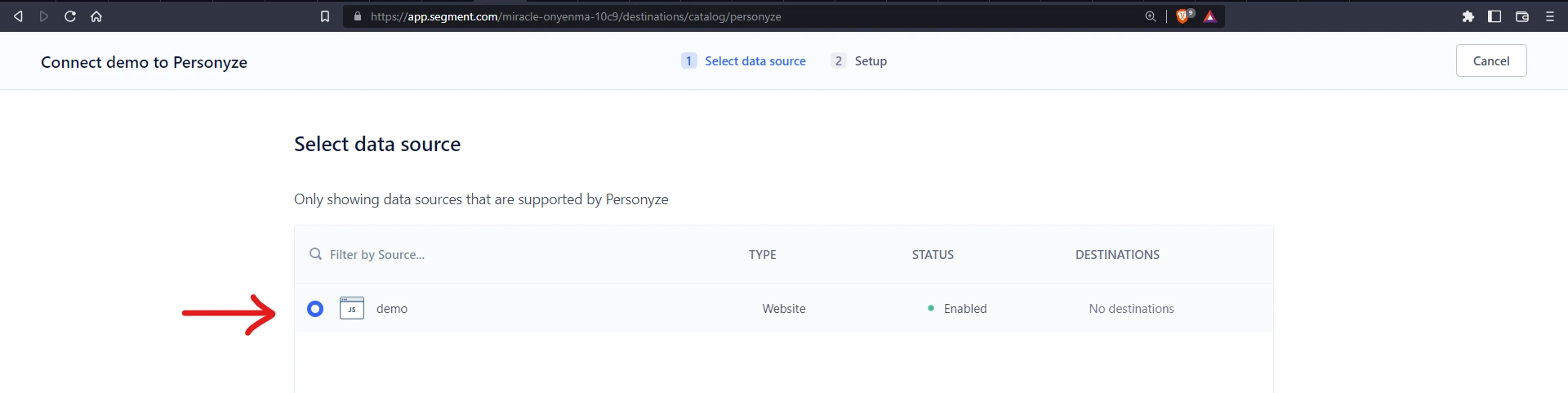View site lock security info
The image size is (1568, 393).
point(357,16)
